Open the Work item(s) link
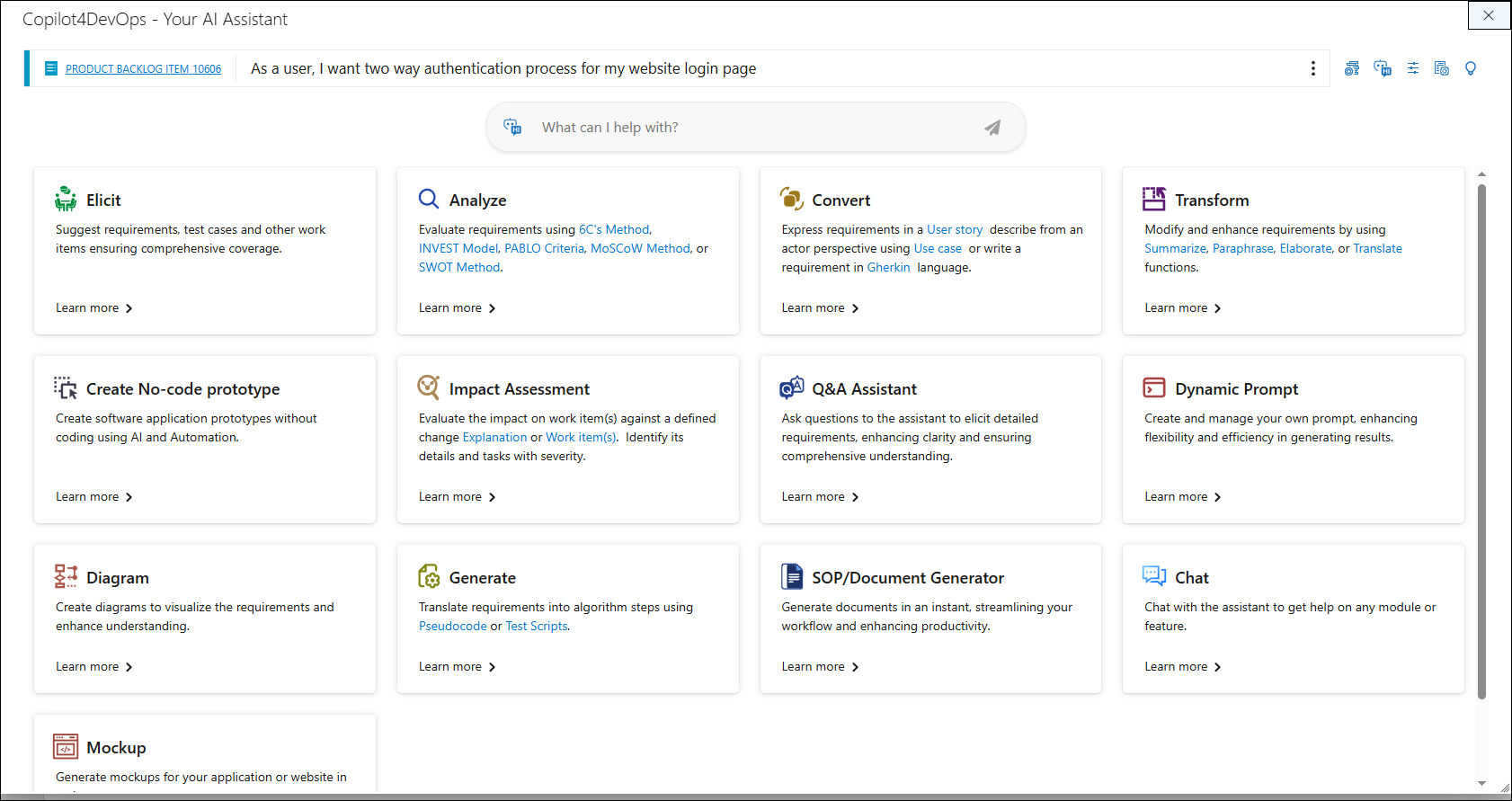Image resolution: width=1512 pixels, height=801 pixels. (x=581, y=438)
